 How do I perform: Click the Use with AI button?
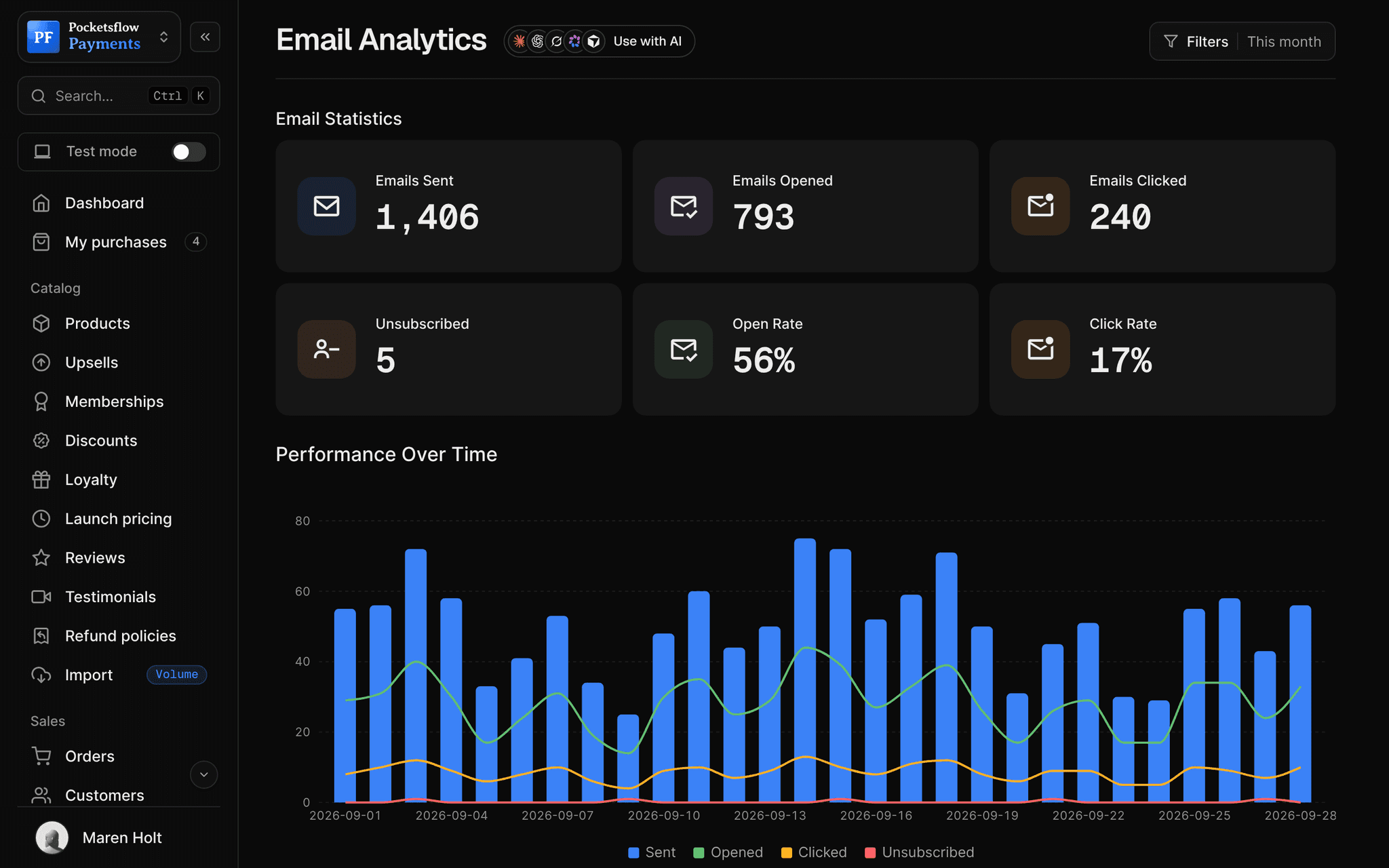(599, 41)
